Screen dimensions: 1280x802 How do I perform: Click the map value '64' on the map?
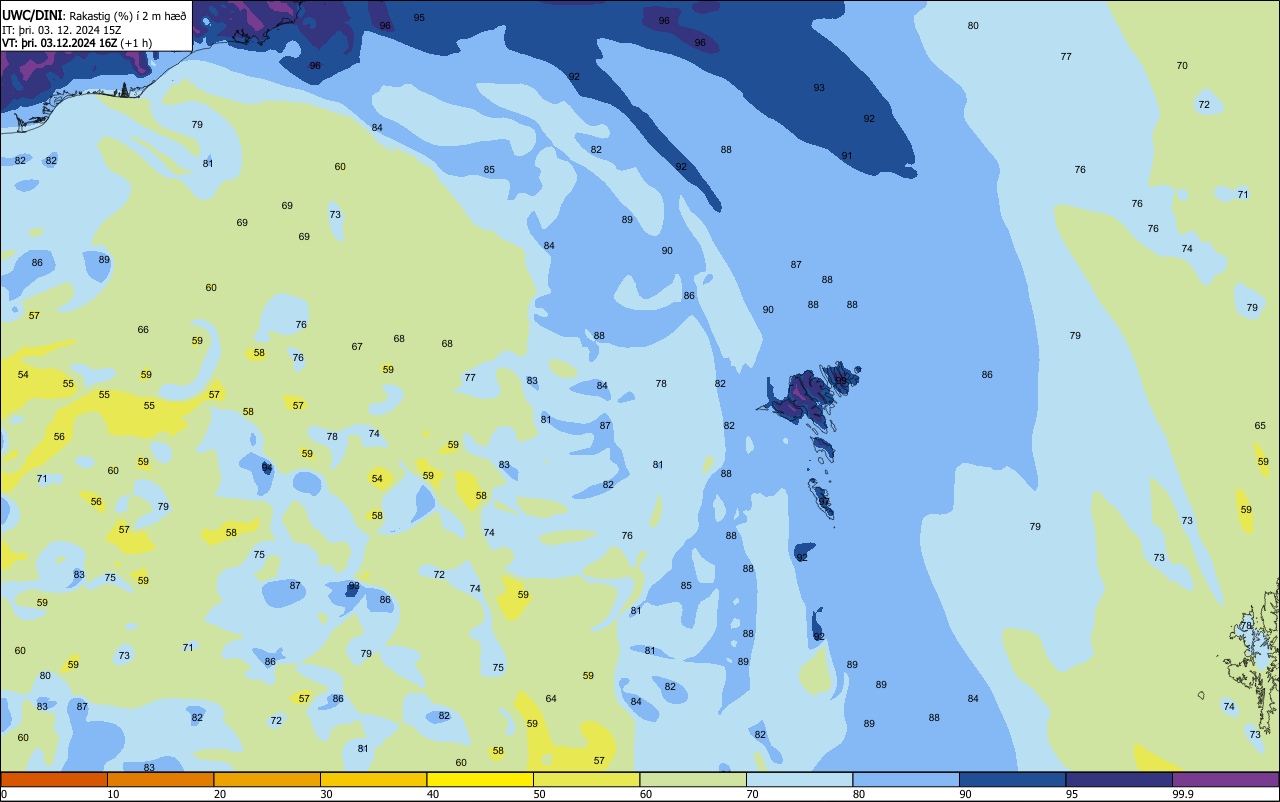coord(551,699)
